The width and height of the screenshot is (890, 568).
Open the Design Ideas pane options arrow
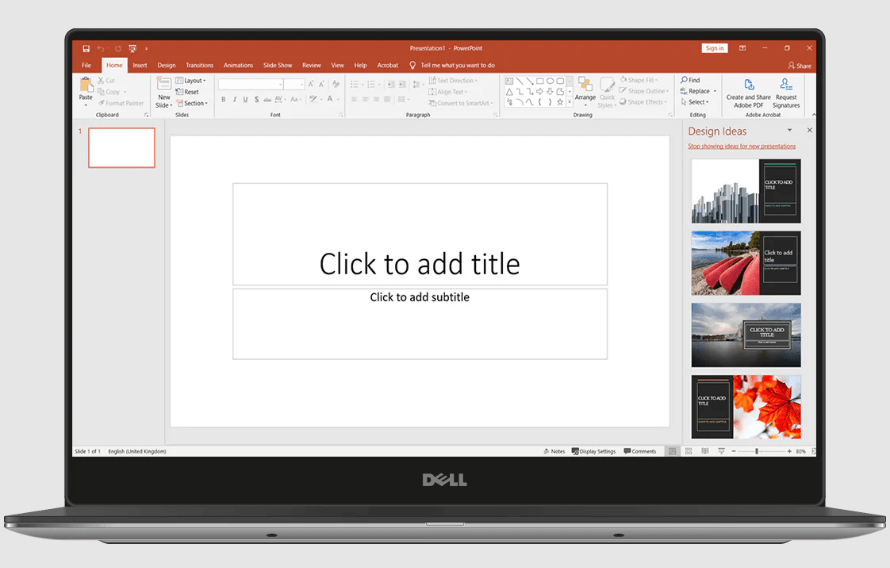(790, 131)
